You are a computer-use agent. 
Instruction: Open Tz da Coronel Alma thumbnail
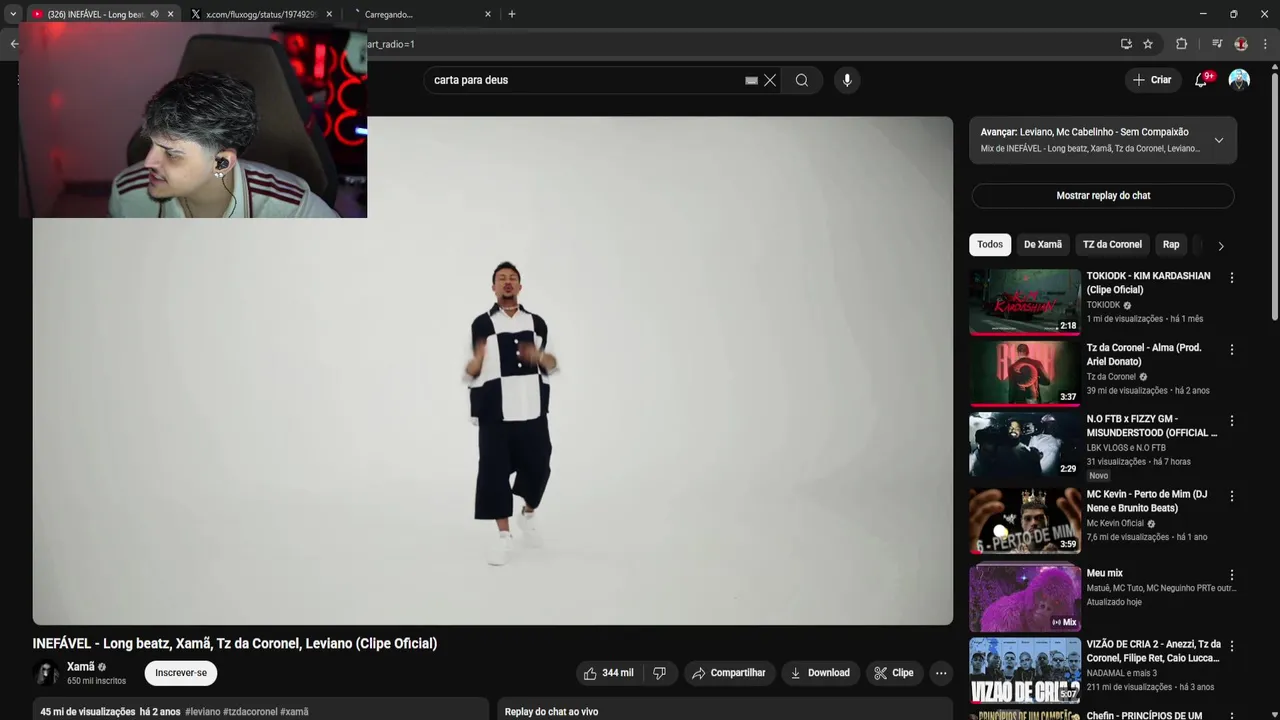coord(1025,373)
